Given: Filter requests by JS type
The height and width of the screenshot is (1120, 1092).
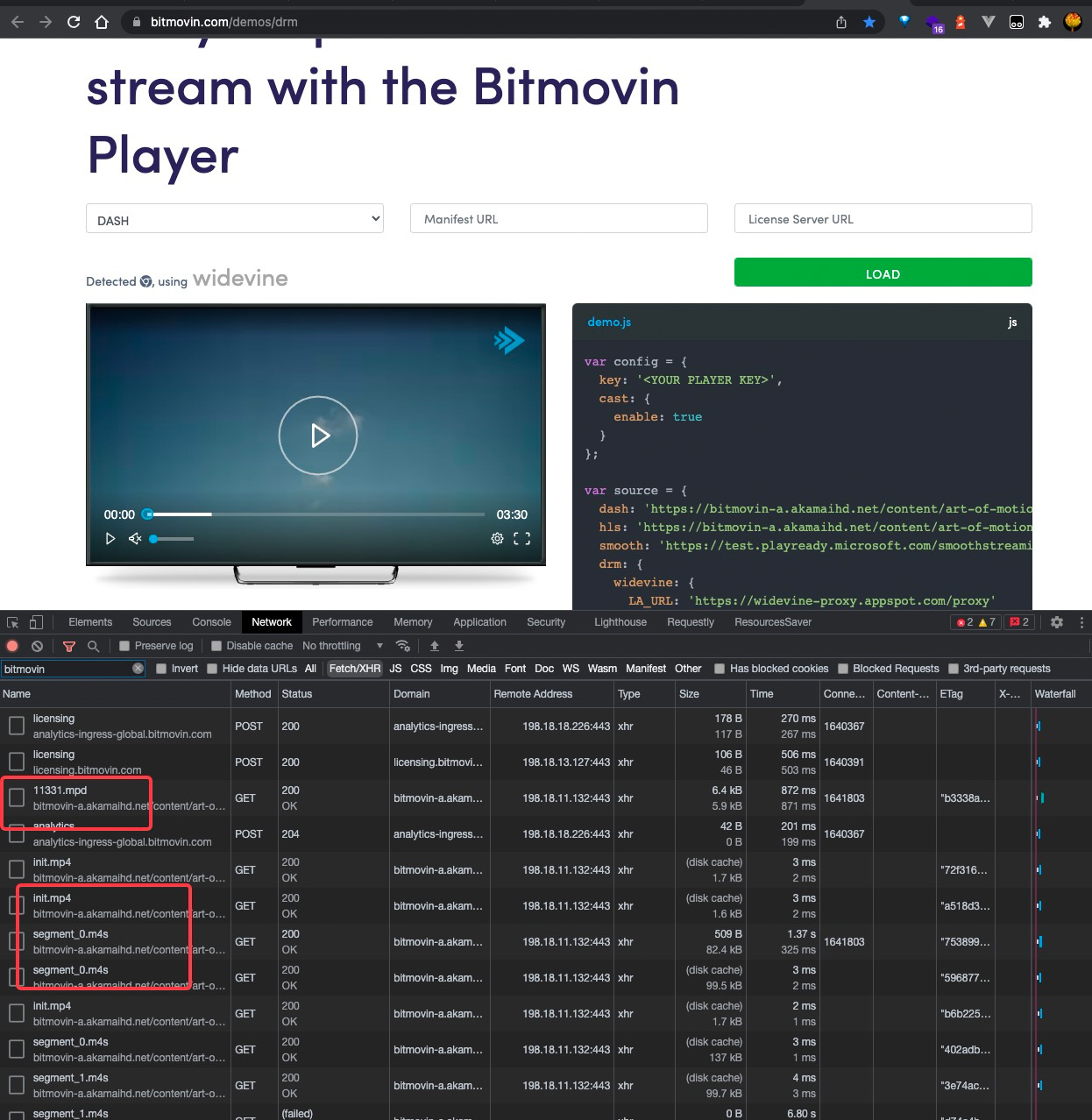Looking at the screenshot, I should (x=395, y=669).
